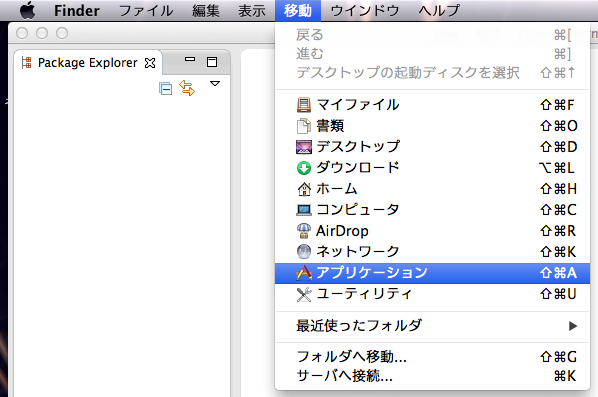This screenshot has width=598, height=397.
Task: Choose コンピュータ menu entry text
Action: tap(358, 210)
